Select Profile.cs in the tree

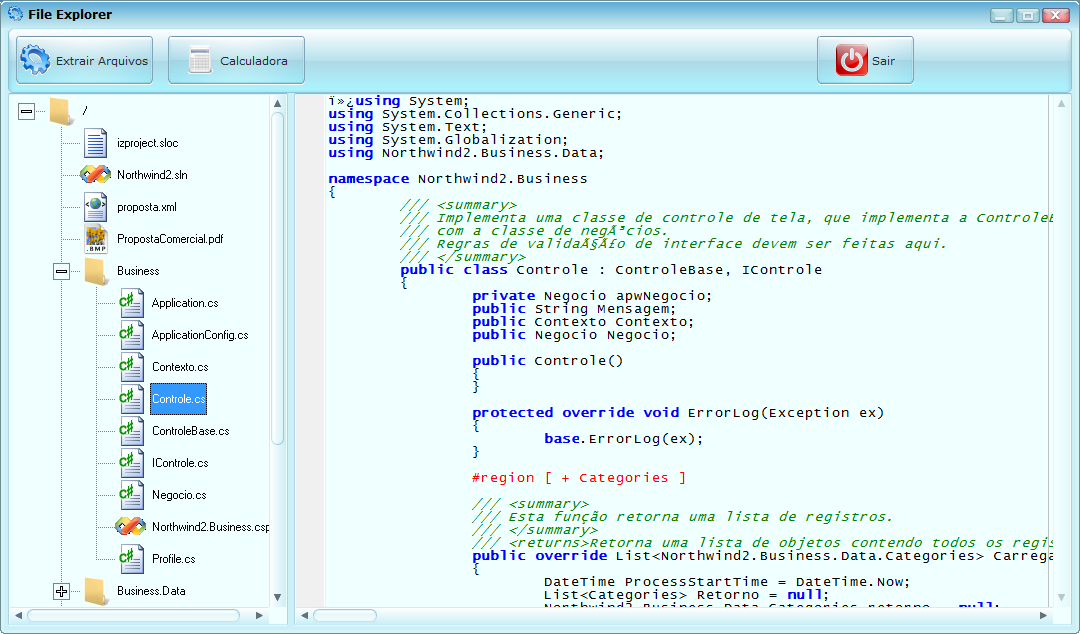174,559
